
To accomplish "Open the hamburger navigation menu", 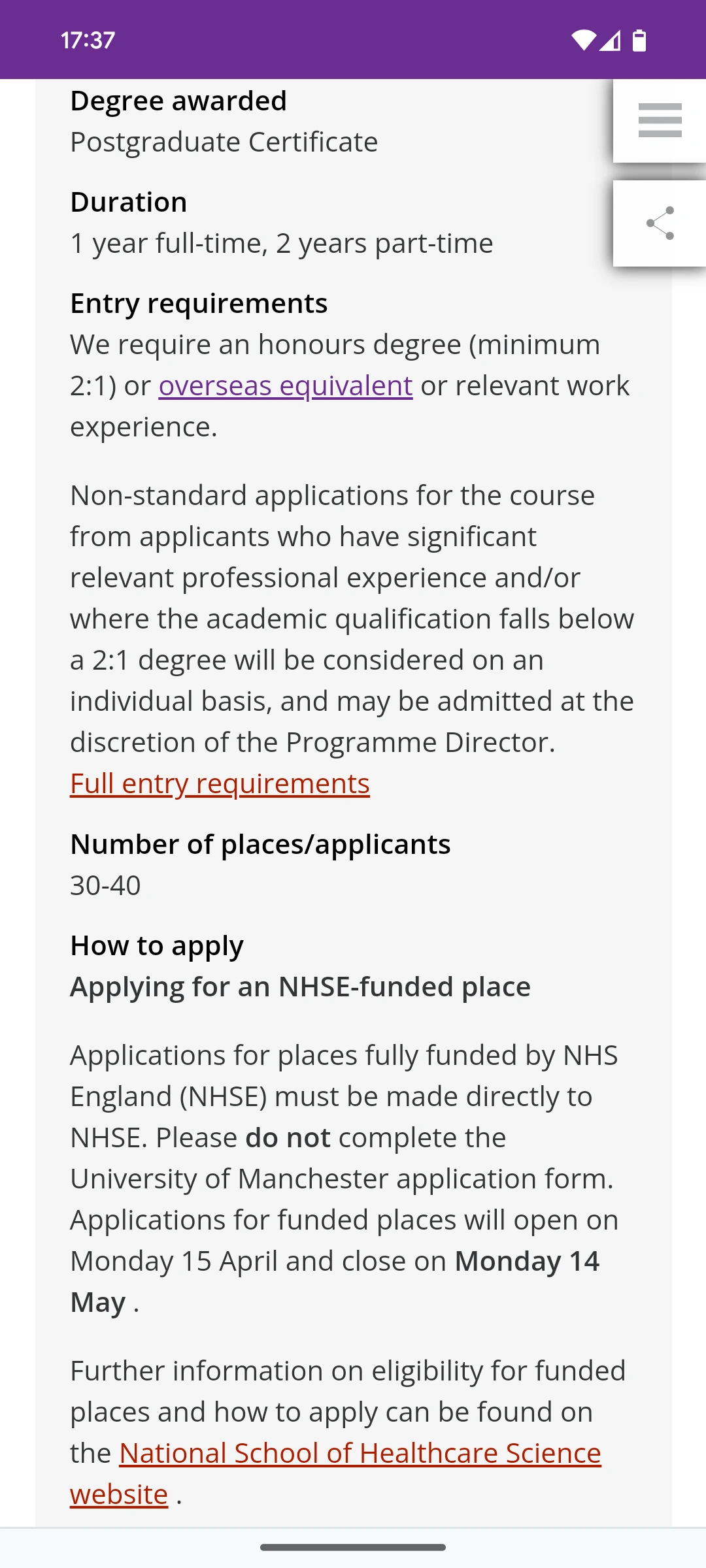I will coord(660,121).
